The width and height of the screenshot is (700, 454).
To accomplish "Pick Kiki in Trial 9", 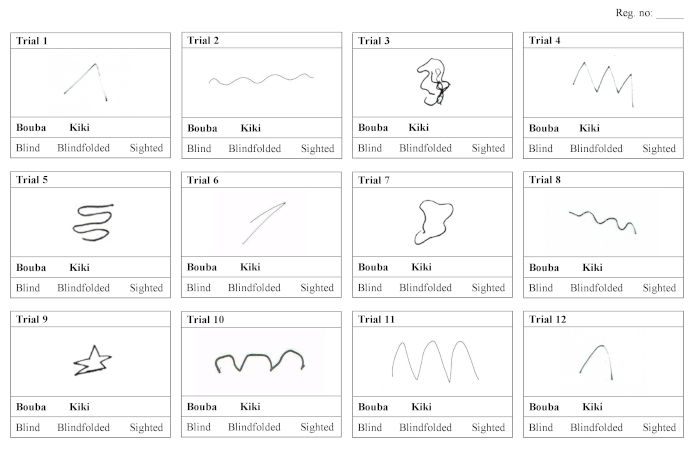I will (x=80, y=407).
